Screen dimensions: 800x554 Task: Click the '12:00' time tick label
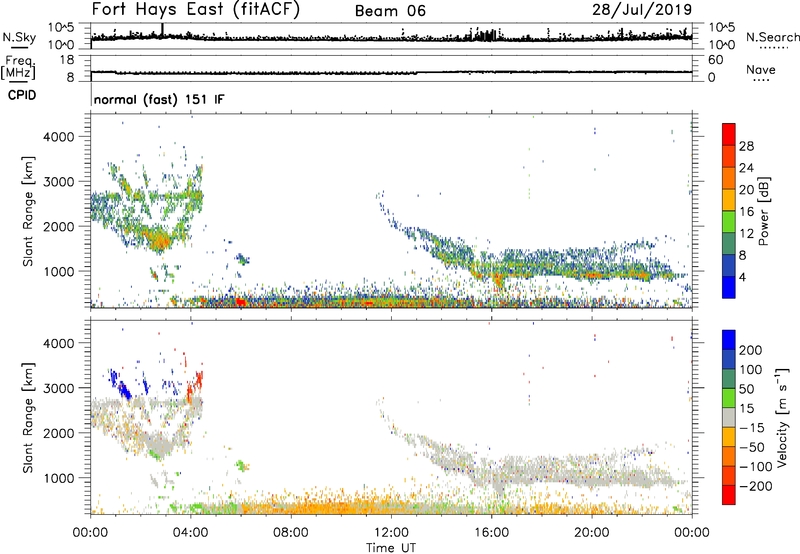coord(391,533)
